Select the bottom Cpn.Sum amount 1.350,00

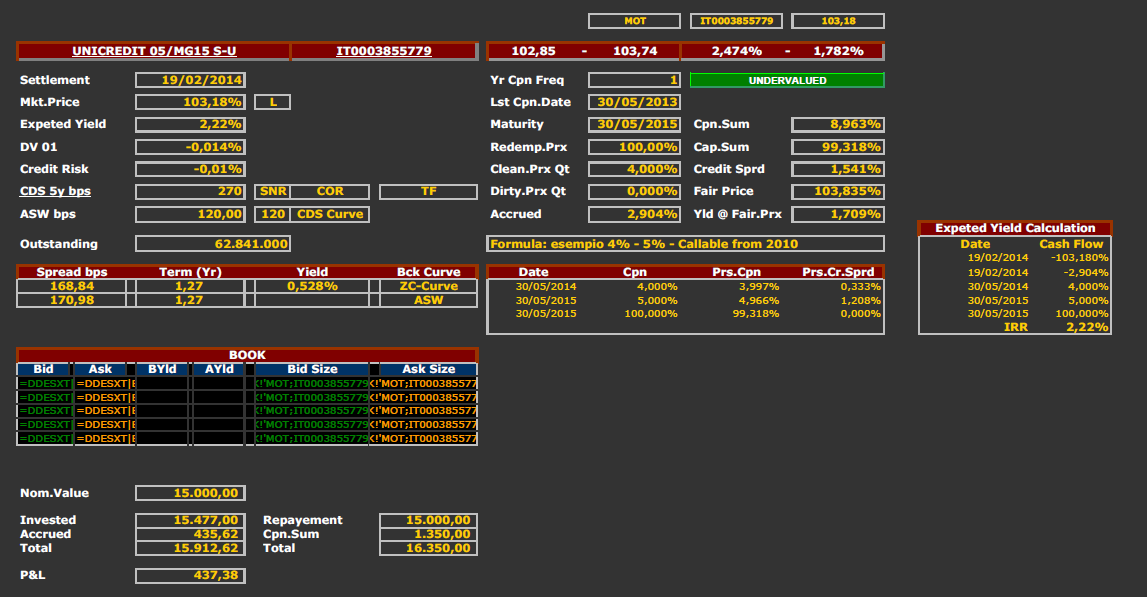pyautogui.click(x=429, y=534)
